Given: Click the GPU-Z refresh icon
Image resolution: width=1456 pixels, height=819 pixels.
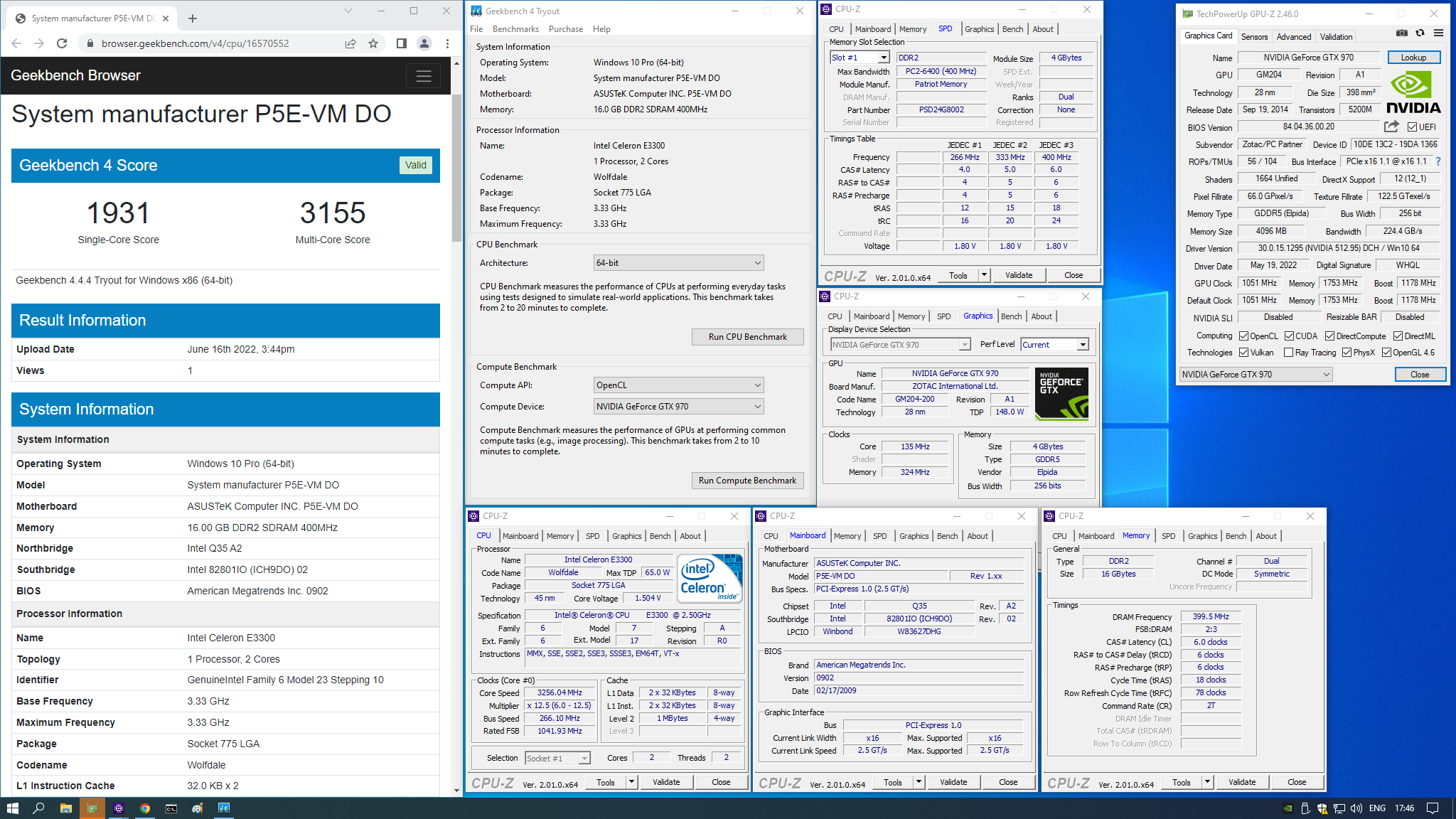Looking at the screenshot, I should point(1420,33).
